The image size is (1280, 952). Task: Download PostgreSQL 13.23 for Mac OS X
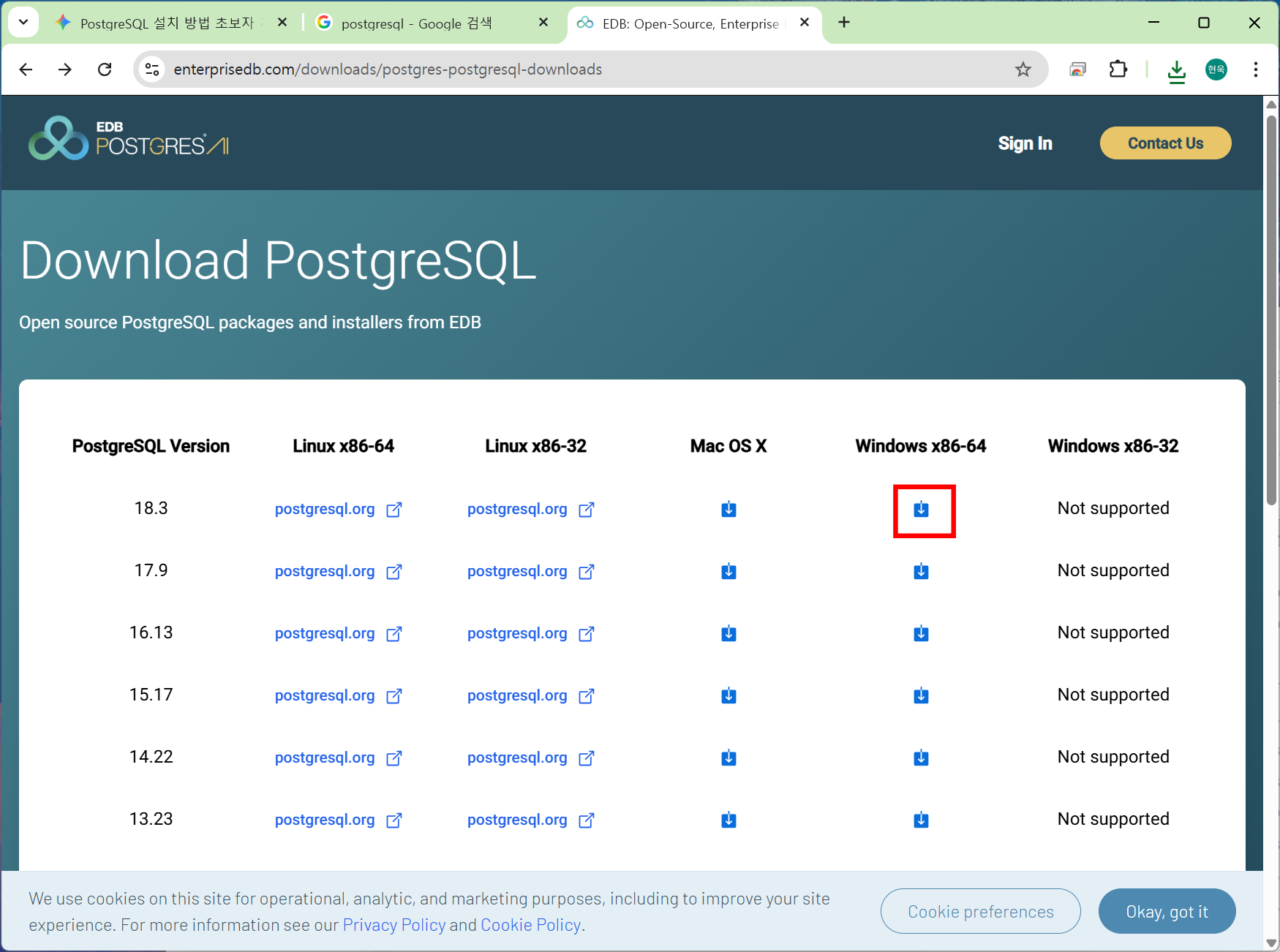pyautogui.click(x=729, y=820)
